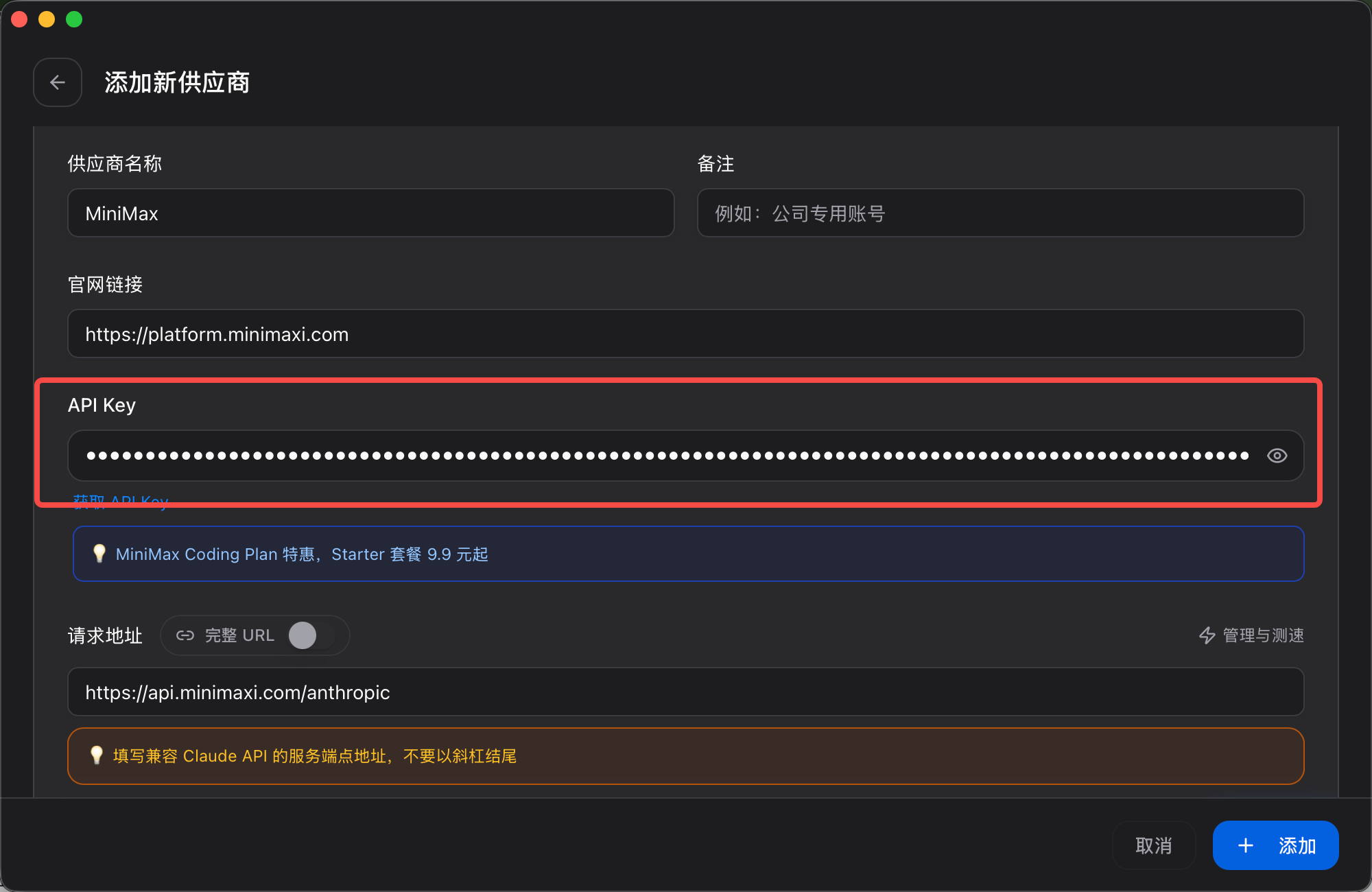Click the 请求地址 label
The image size is (1372, 892).
[x=105, y=636]
